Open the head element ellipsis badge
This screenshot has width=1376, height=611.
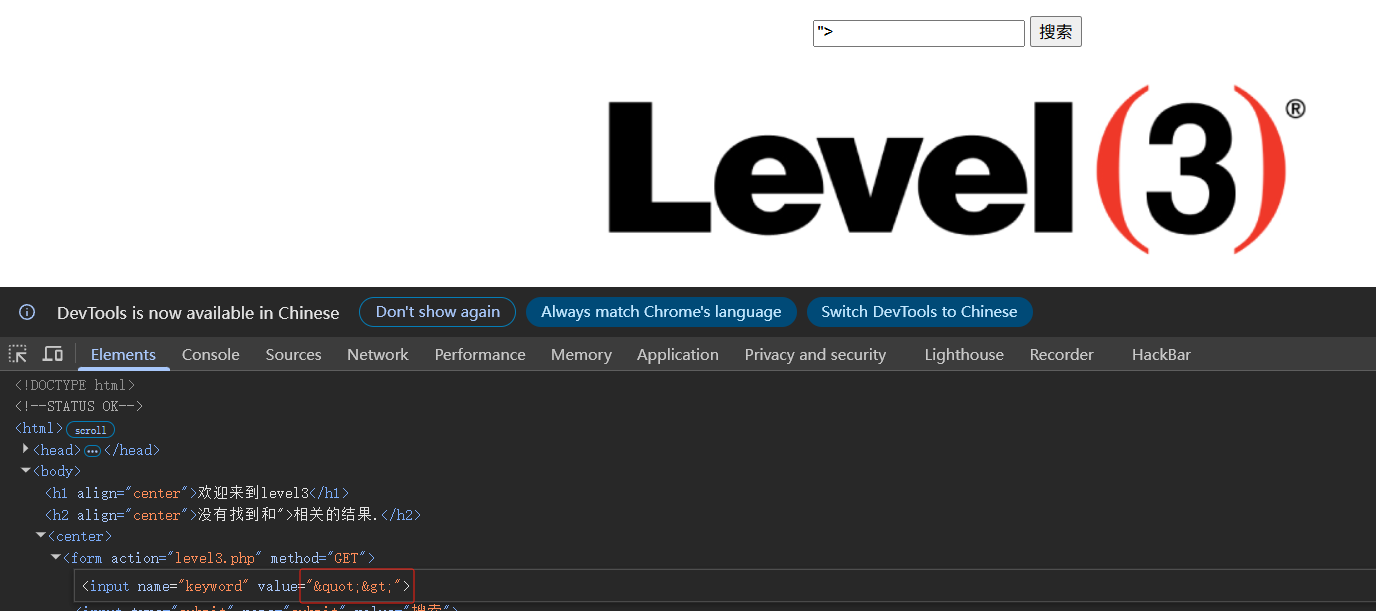(x=93, y=451)
